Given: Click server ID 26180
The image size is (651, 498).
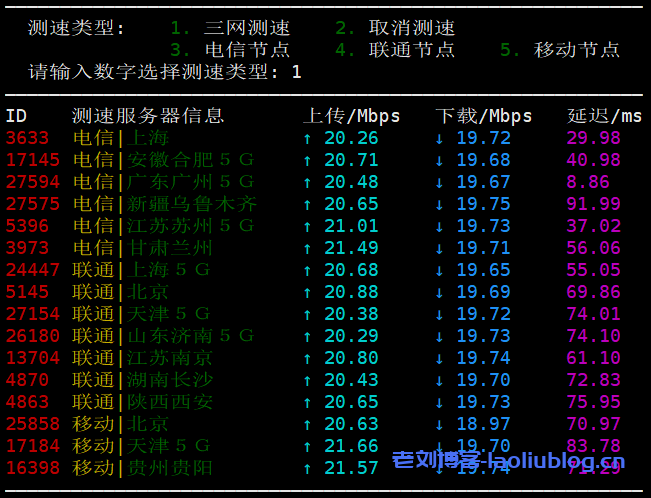Looking at the screenshot, I should click(33, 336).
